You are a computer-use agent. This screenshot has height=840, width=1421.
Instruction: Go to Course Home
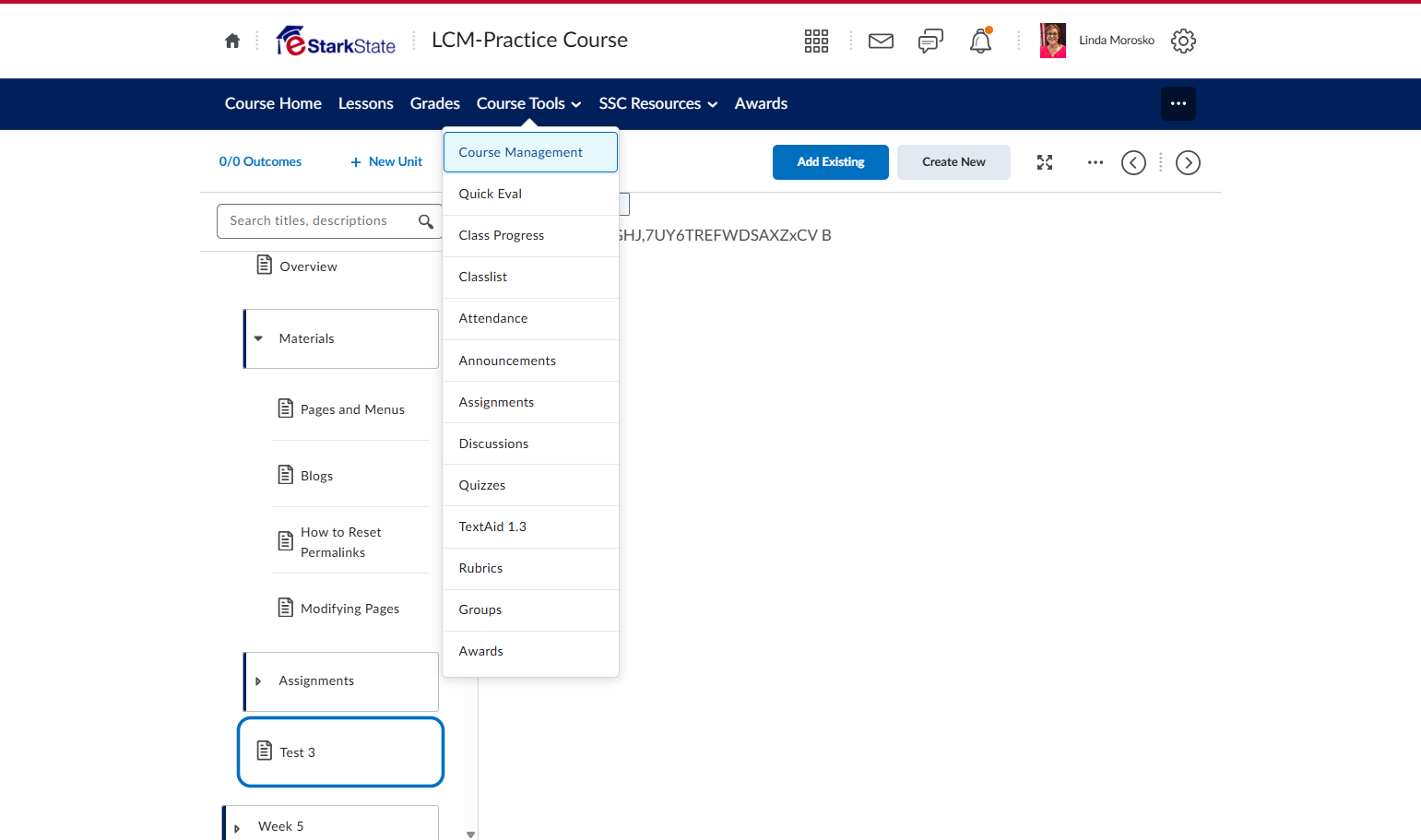(x=273, y=103)
